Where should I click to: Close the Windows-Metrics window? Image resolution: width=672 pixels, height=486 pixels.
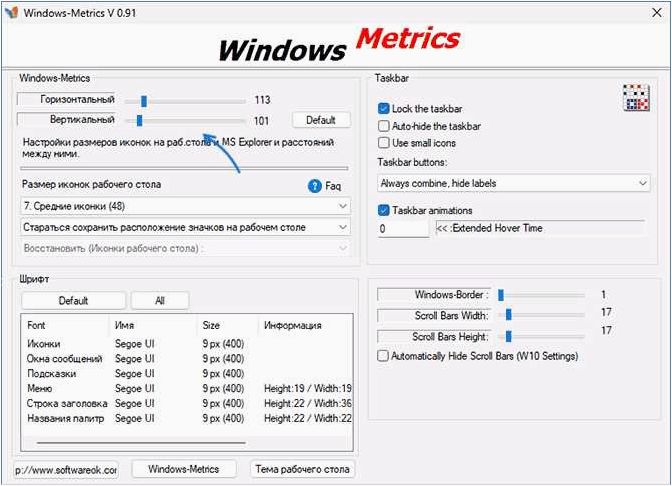tap(657, 12)
